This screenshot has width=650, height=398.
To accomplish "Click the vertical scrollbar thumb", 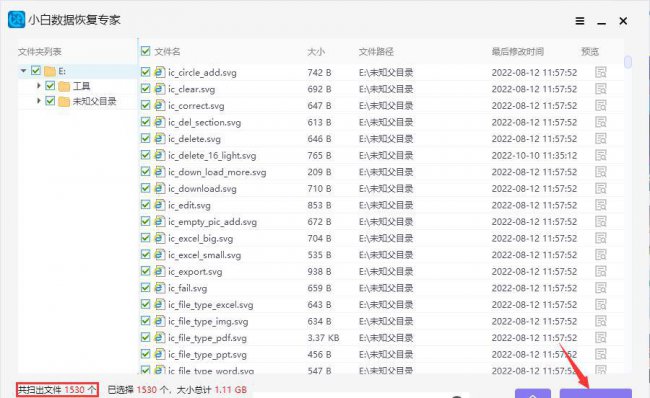I will point(628,62).
